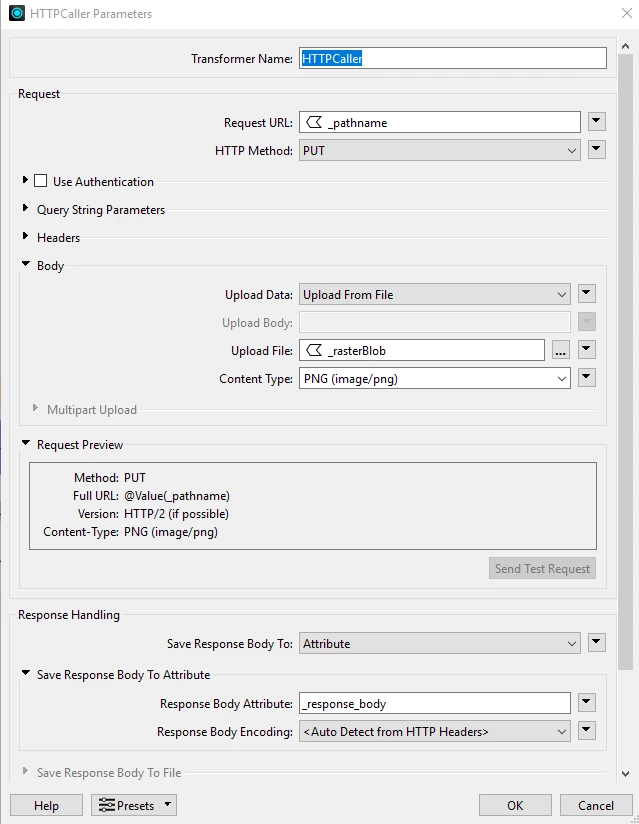Click the Request URL input field
The width and height of the screenshot is (639, 824).
click(x=440, y=122)
